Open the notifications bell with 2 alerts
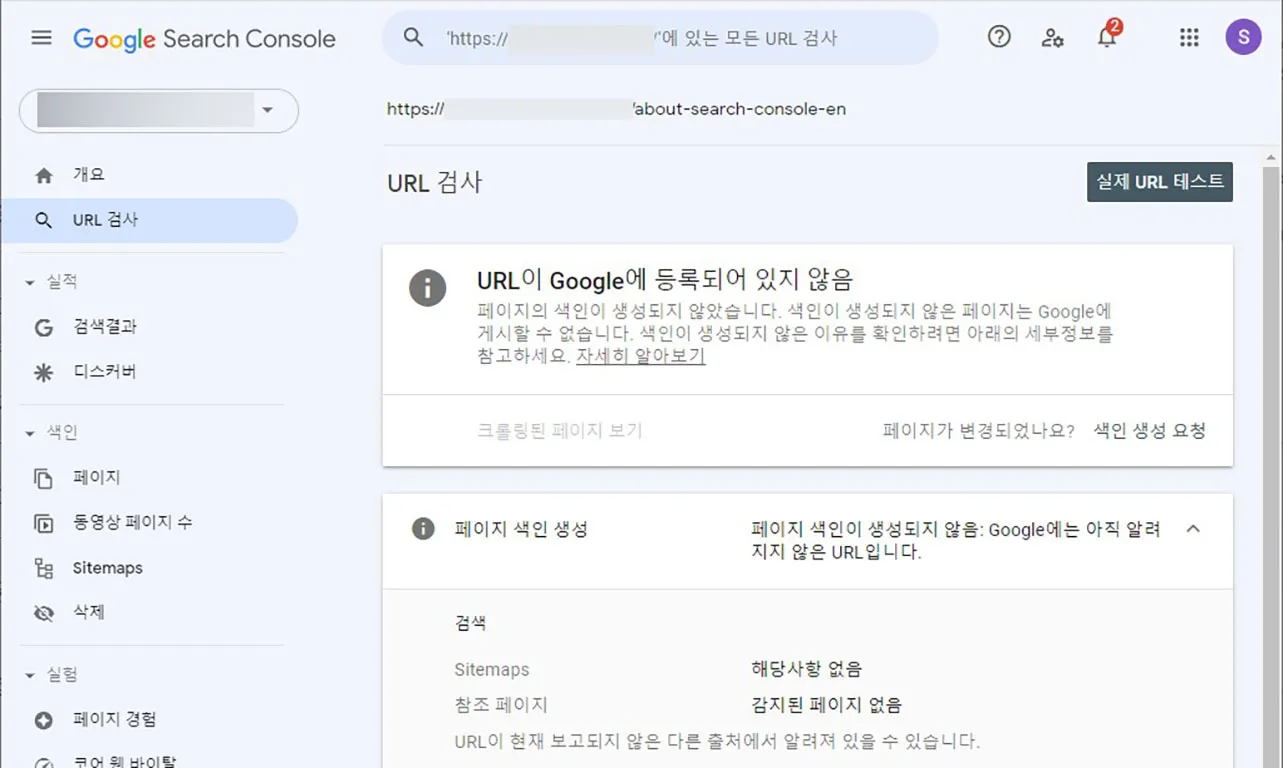 point(1107,37)
